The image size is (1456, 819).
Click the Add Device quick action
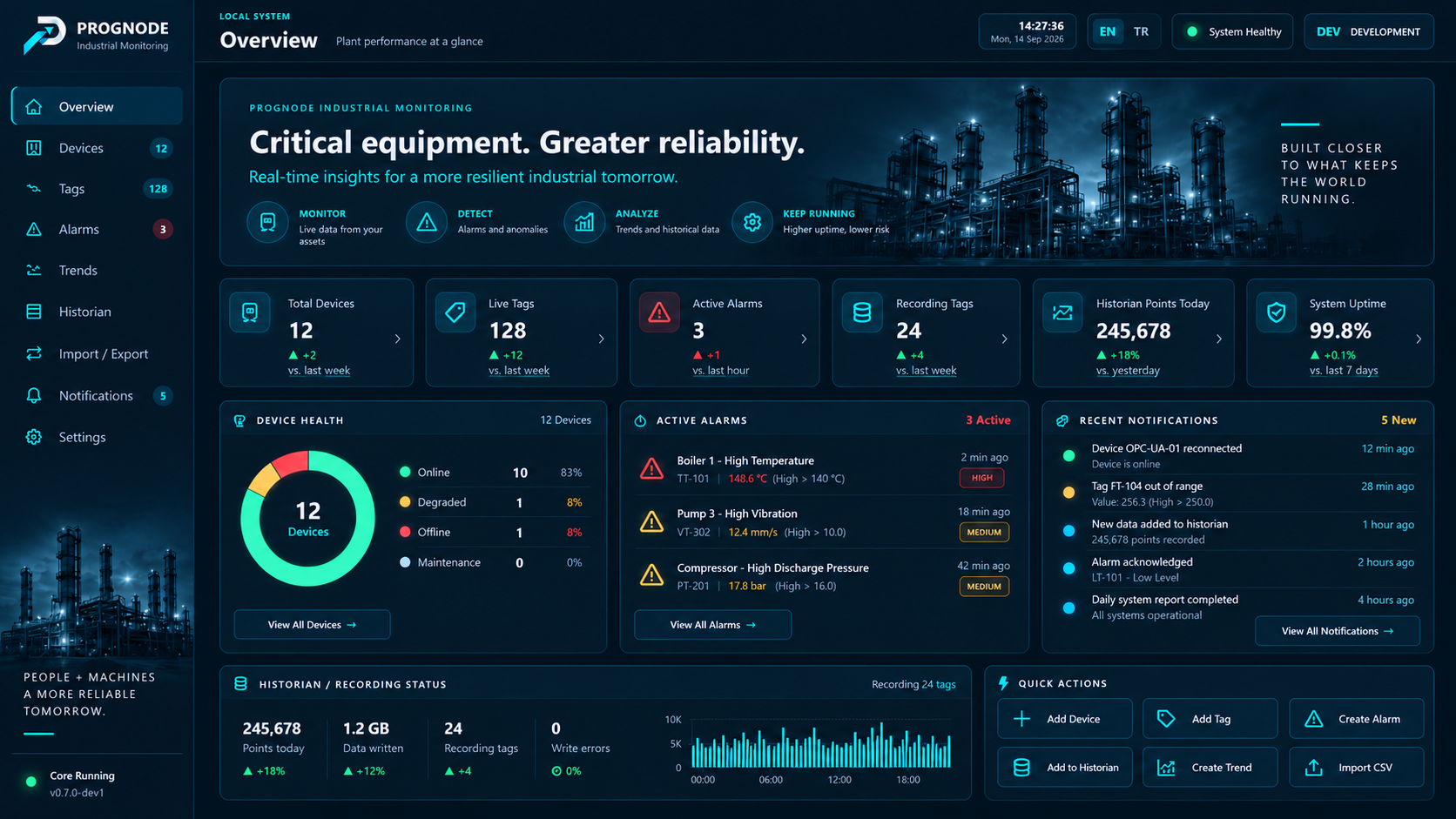1064,719
